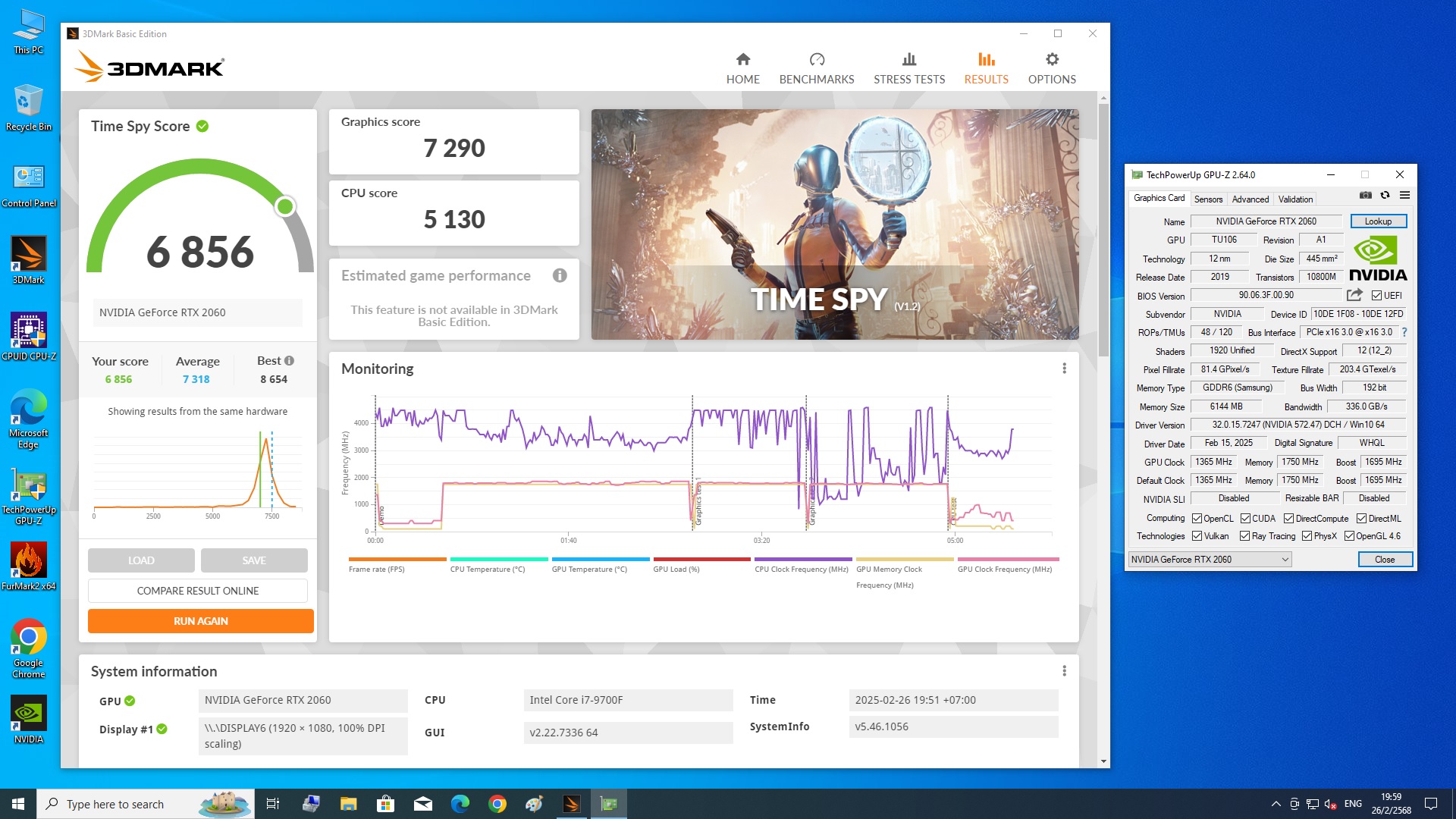Open GPU-Z hamburger menu icon
This screenshot has height=819, width=1456.
pos(1404,196)
